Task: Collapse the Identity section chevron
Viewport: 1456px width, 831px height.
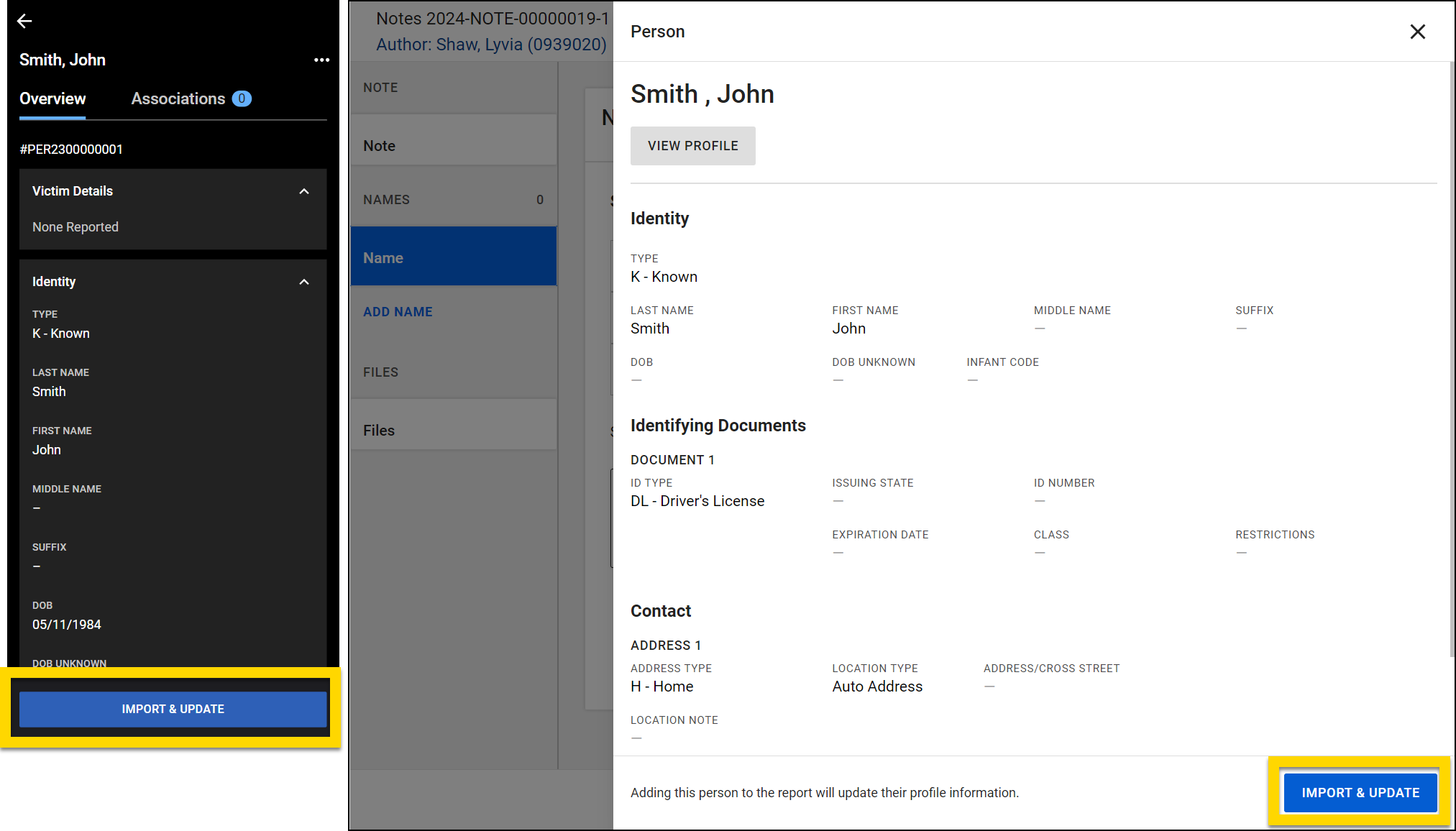Action: point(304,282)
